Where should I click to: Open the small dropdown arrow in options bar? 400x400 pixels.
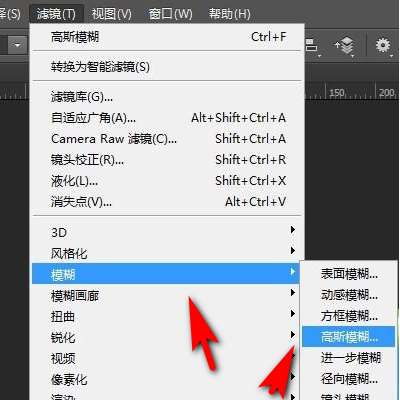point(17,44)
